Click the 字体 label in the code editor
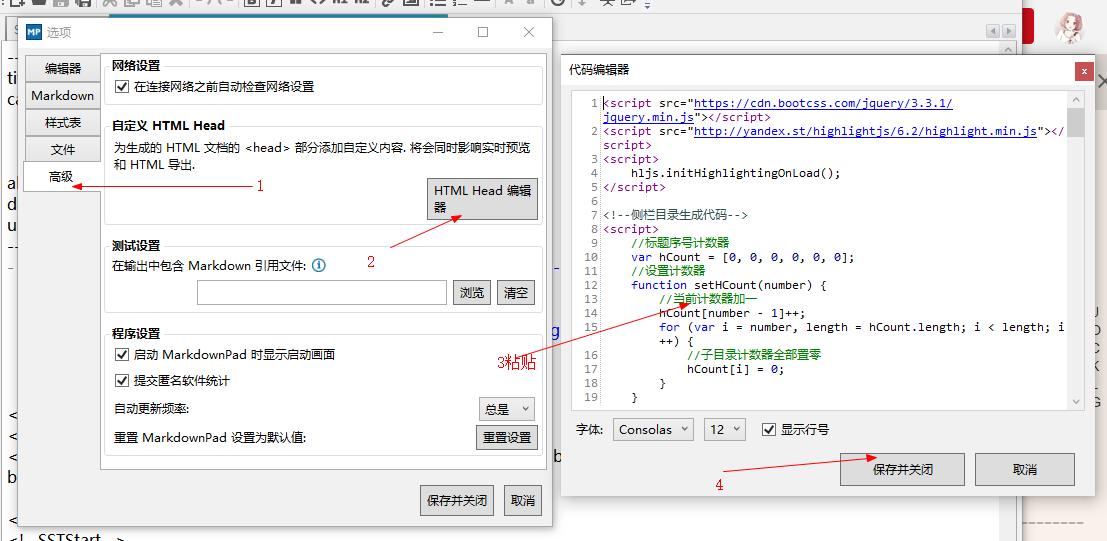The image size is (1107, 541). click(x=589, y=429)
